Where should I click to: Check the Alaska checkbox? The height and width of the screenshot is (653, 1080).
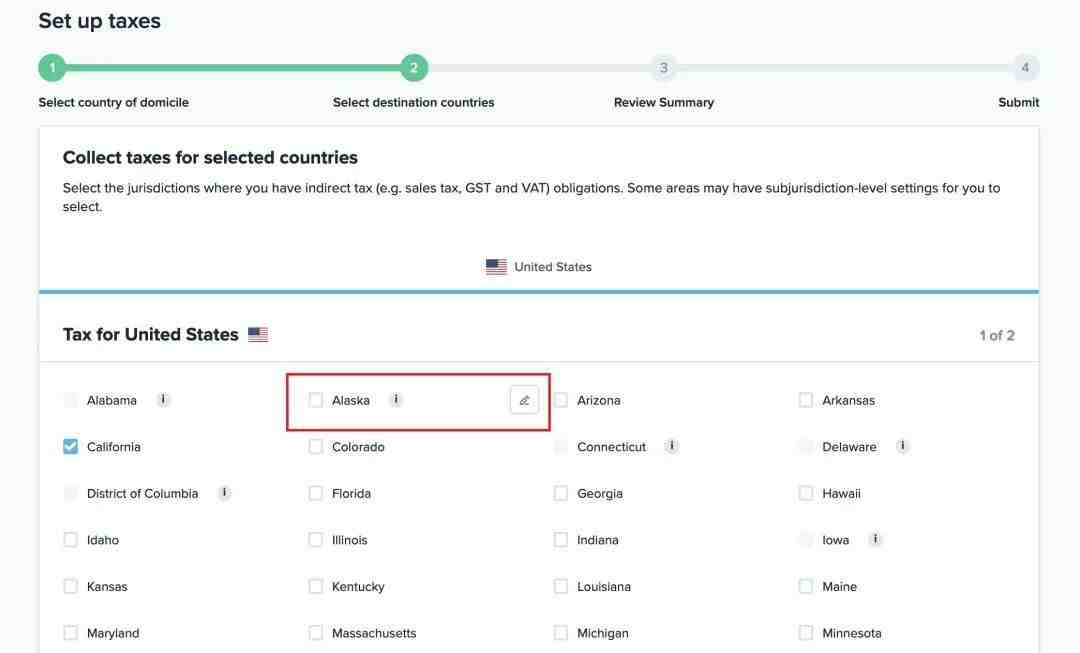click(x=315, y=400)
